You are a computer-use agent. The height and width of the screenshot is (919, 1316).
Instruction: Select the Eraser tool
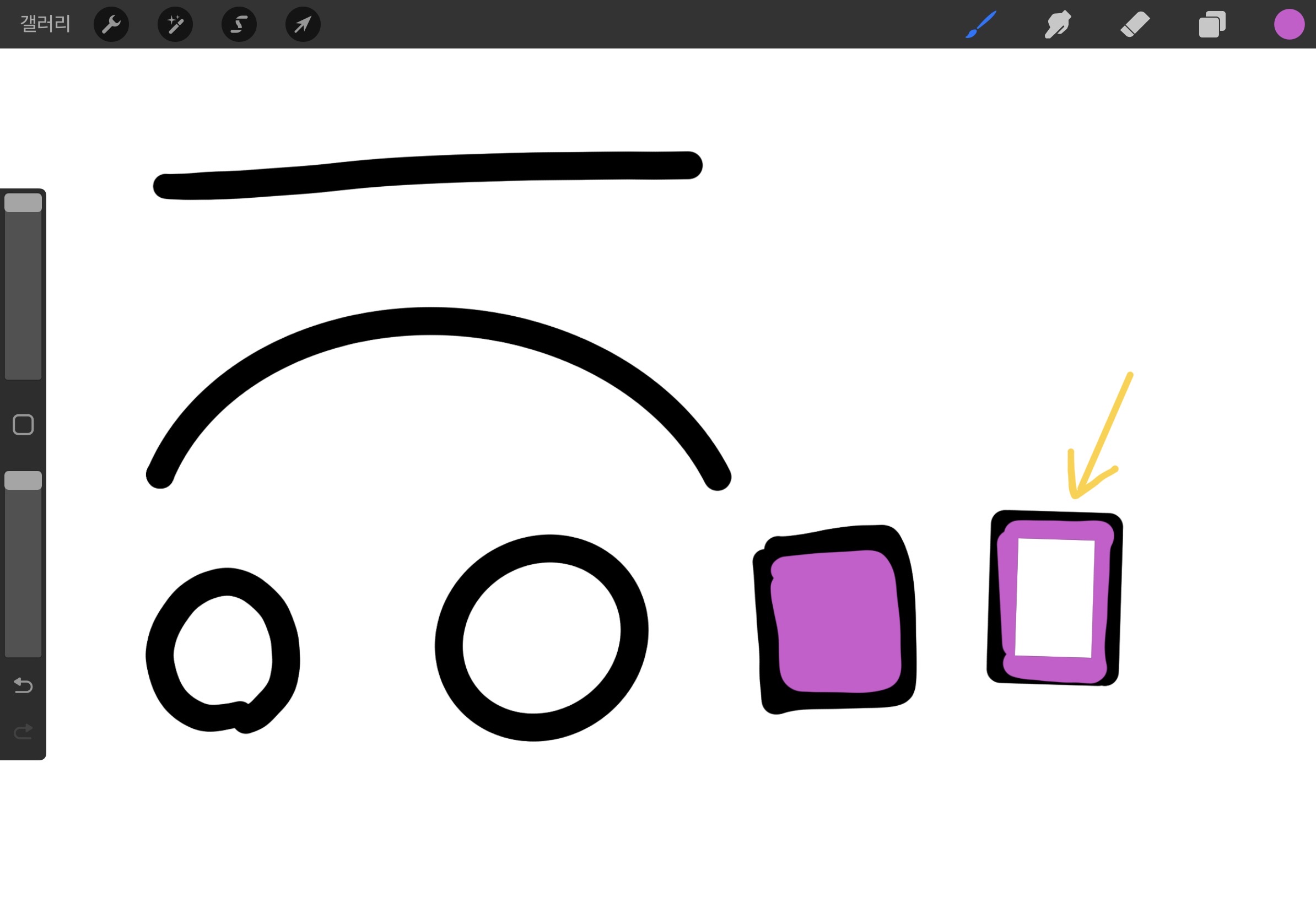(x=1134, y=25)
